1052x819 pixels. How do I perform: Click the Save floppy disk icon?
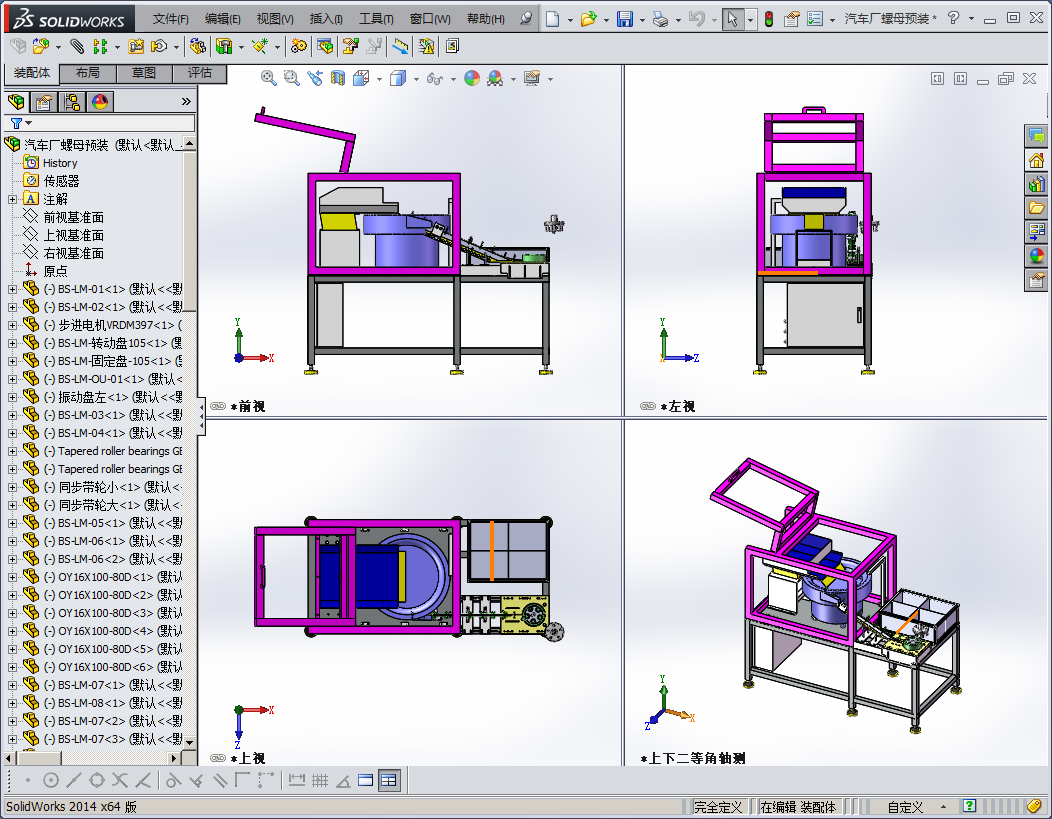coord(625,19)
